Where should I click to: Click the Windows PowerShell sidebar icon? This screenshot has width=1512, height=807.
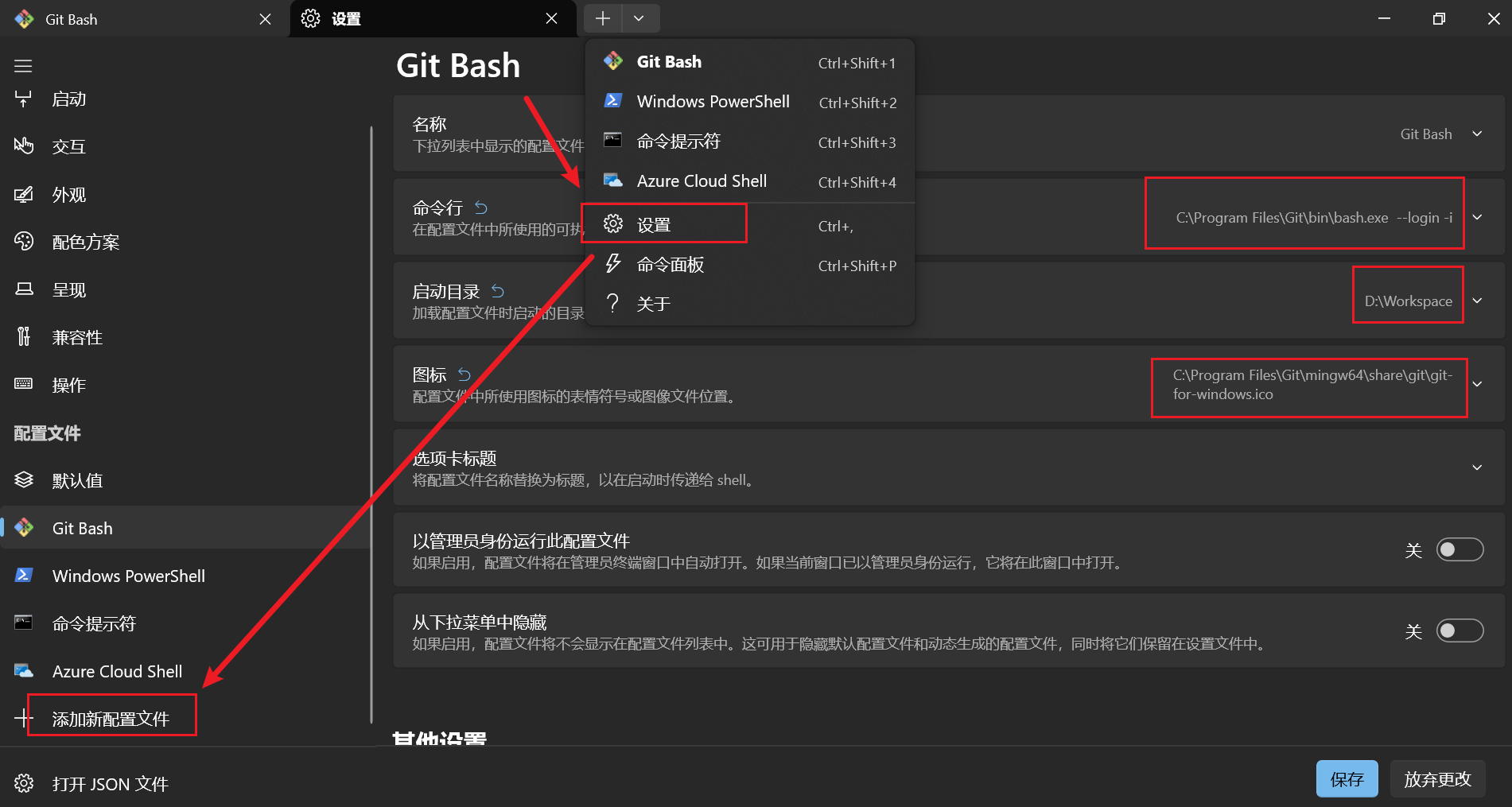tap(24, 575)
